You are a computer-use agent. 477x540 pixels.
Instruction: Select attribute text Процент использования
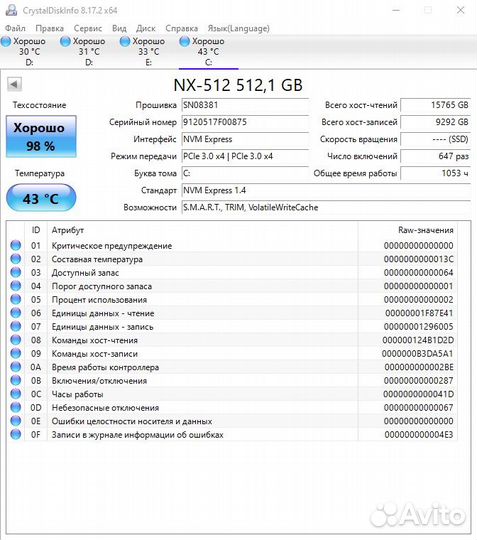click(x=99, y=300)
